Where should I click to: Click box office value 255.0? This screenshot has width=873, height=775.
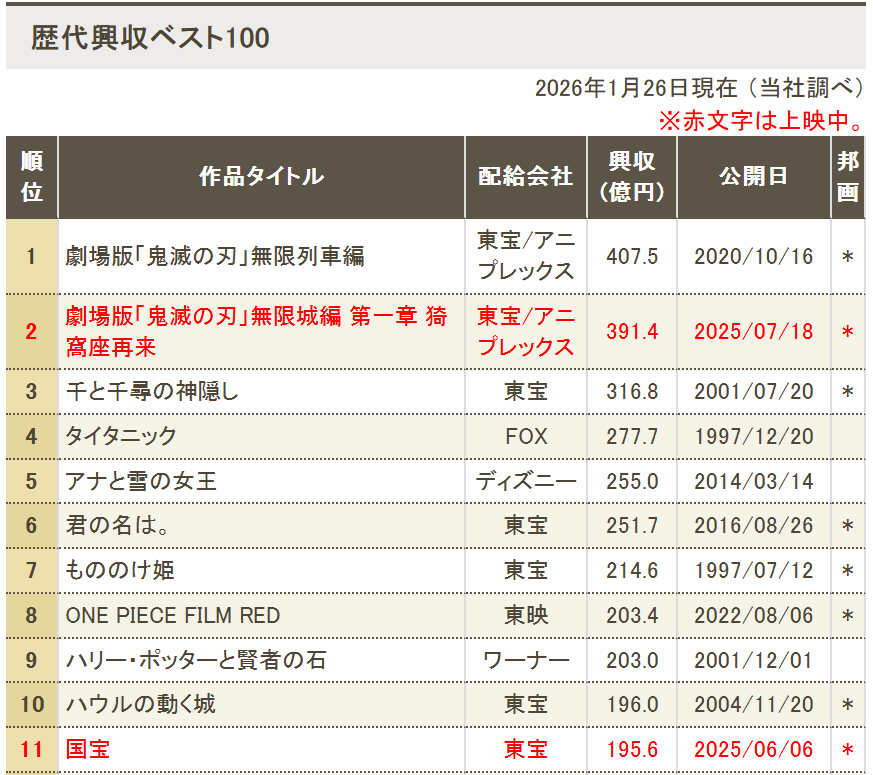point(632,482)
